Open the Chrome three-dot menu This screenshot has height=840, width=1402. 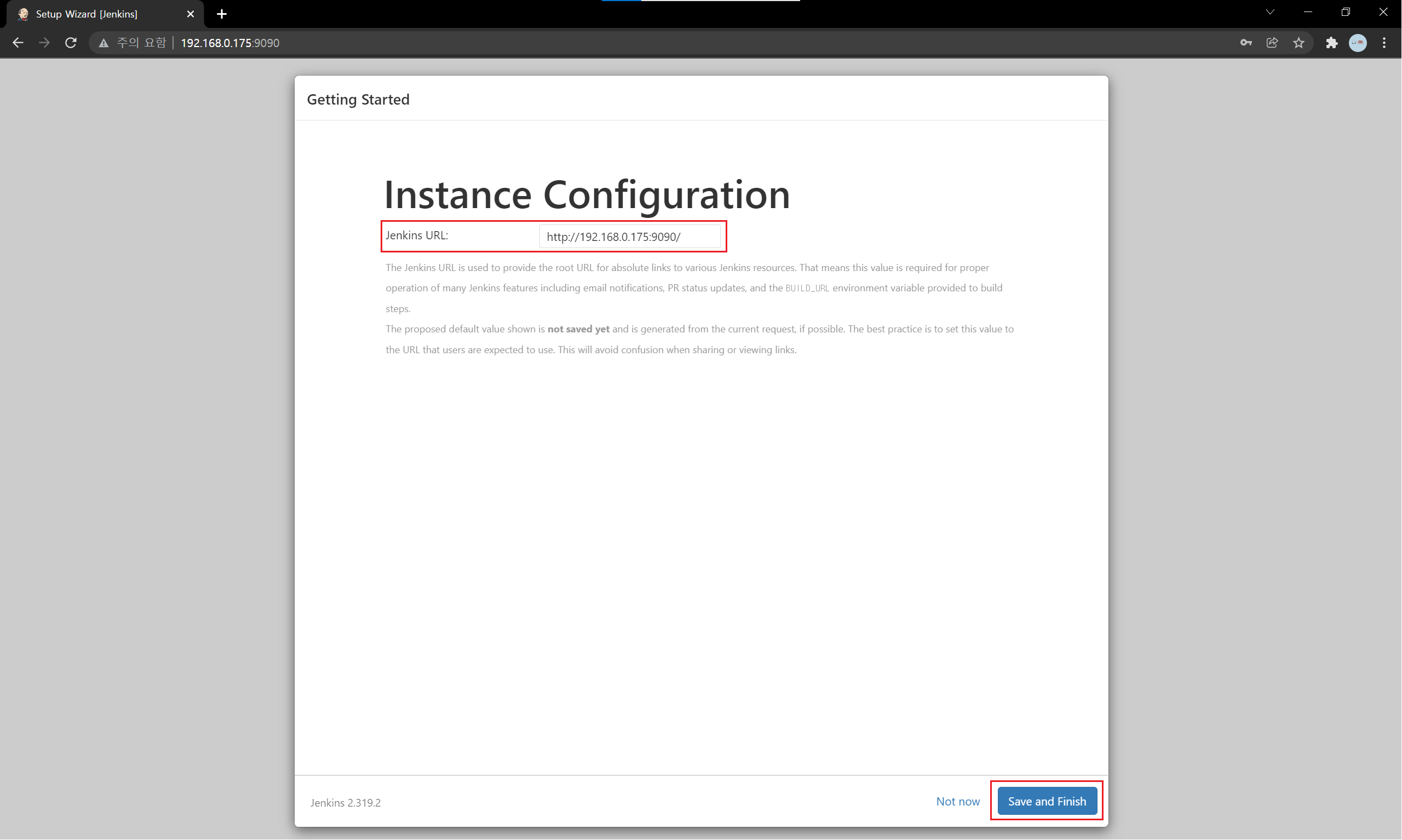[x=1384, y=43]
